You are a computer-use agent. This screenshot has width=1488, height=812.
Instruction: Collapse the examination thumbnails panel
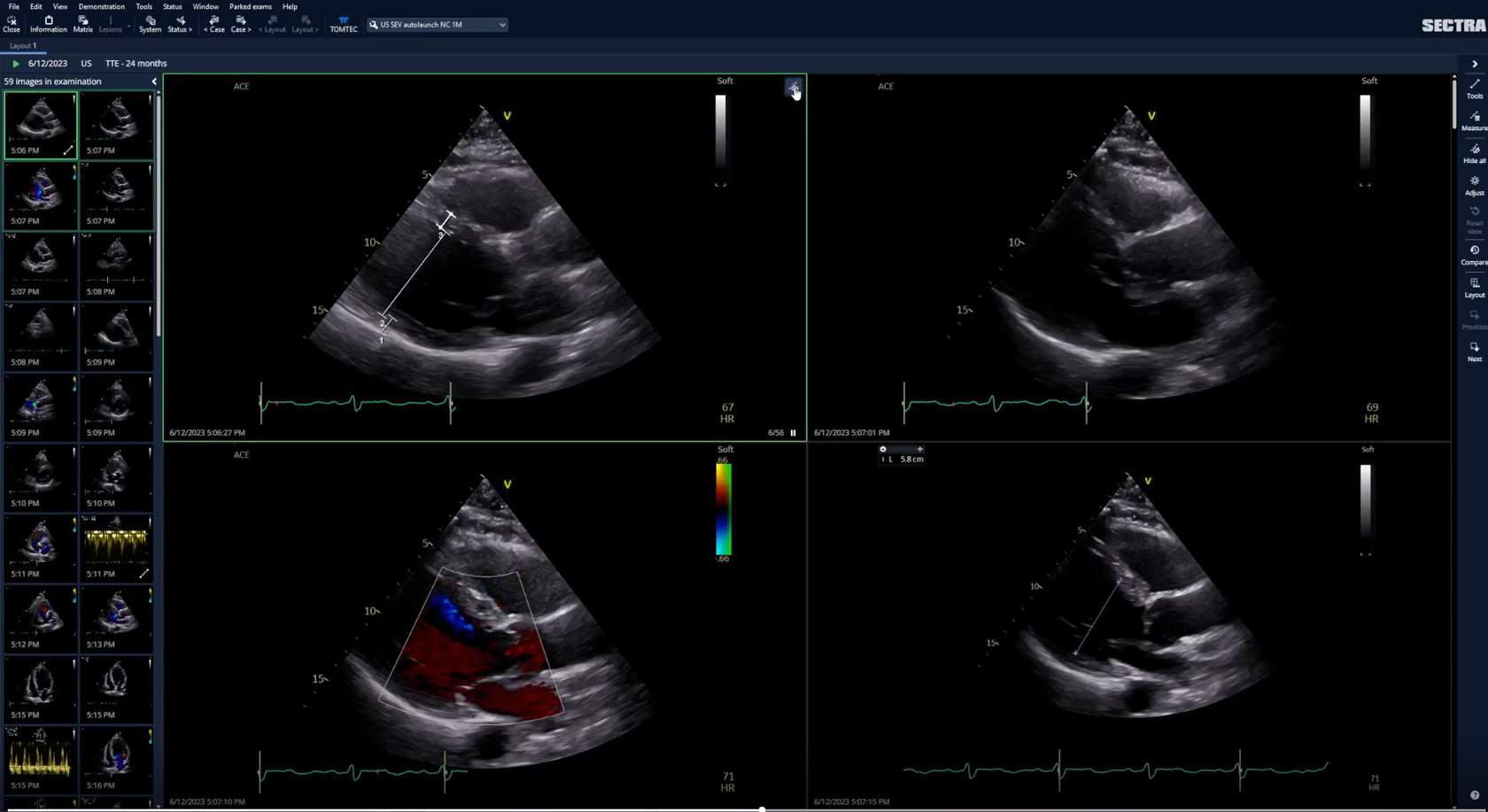(154, 81)
